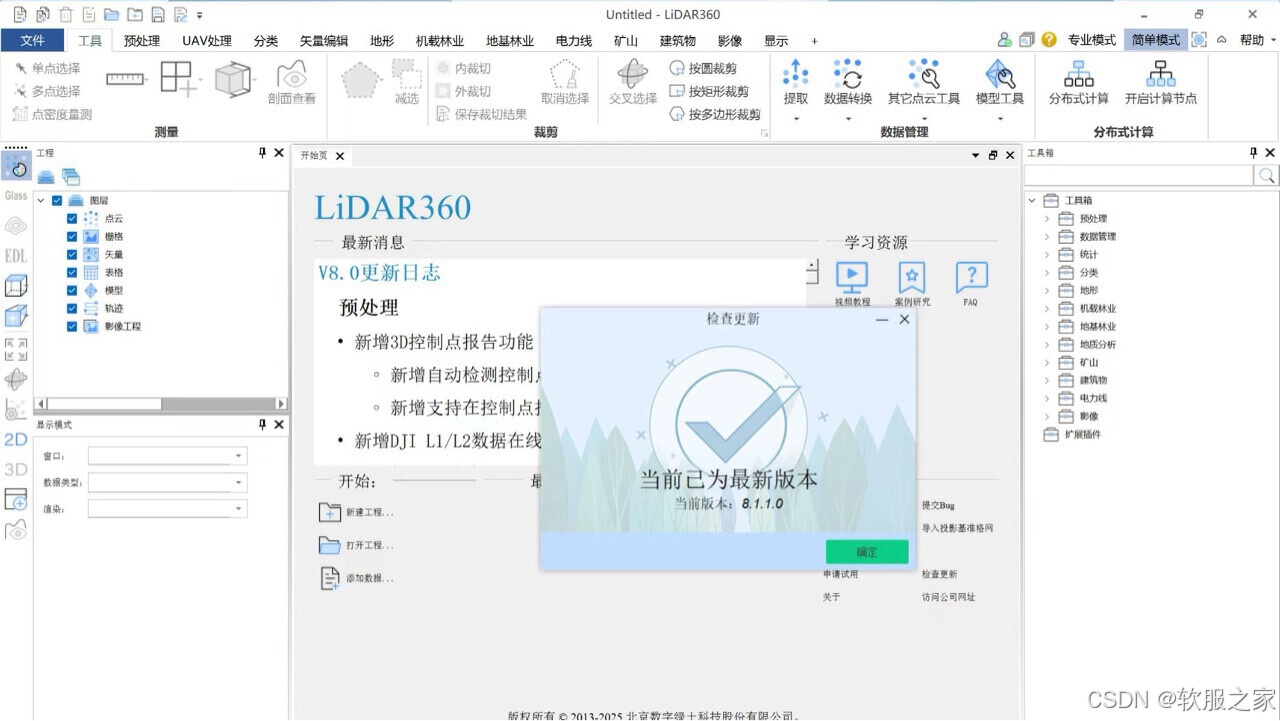Open 数据转换 data conversion tool
1280x721 pixels.
[x=848, y=83]
